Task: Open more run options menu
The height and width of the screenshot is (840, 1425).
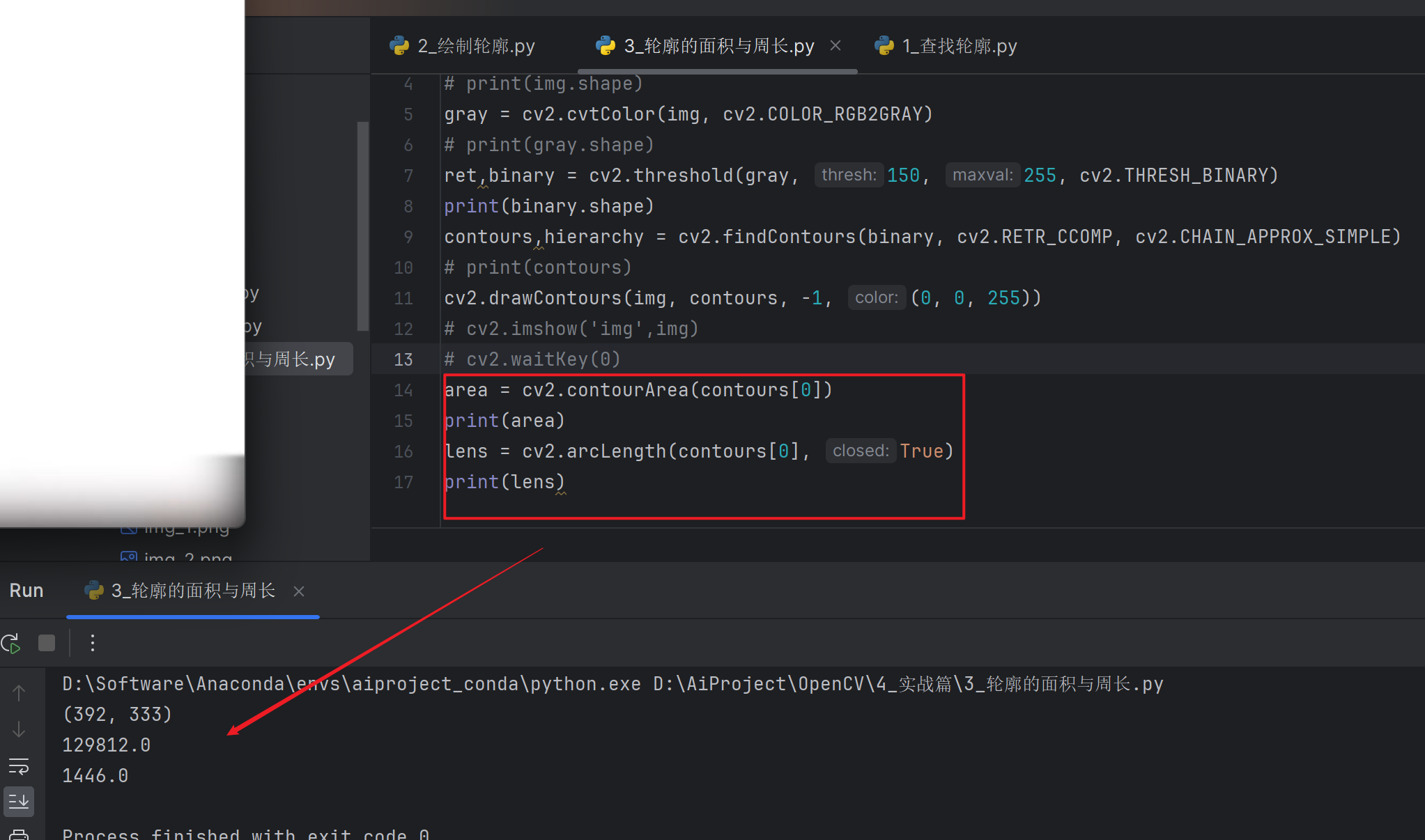Action: (x=93, y=643)
